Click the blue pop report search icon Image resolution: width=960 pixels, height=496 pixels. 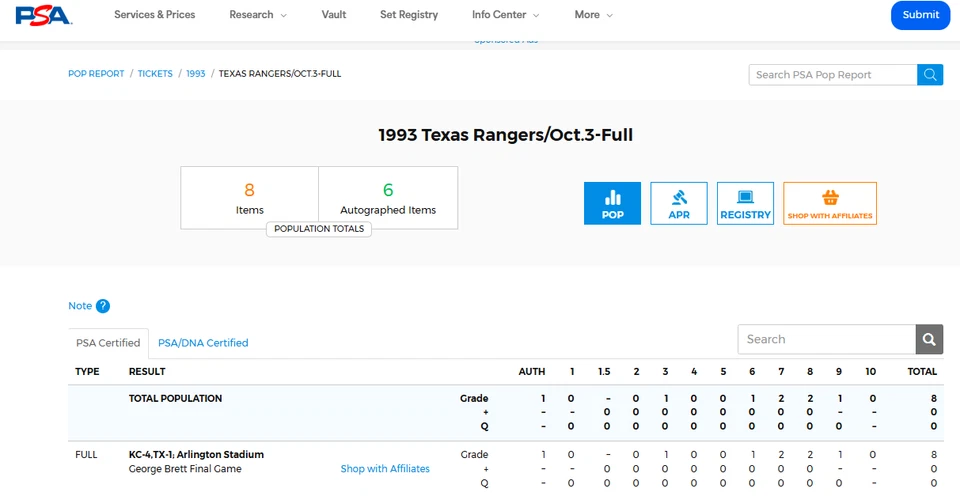point(930,75)
